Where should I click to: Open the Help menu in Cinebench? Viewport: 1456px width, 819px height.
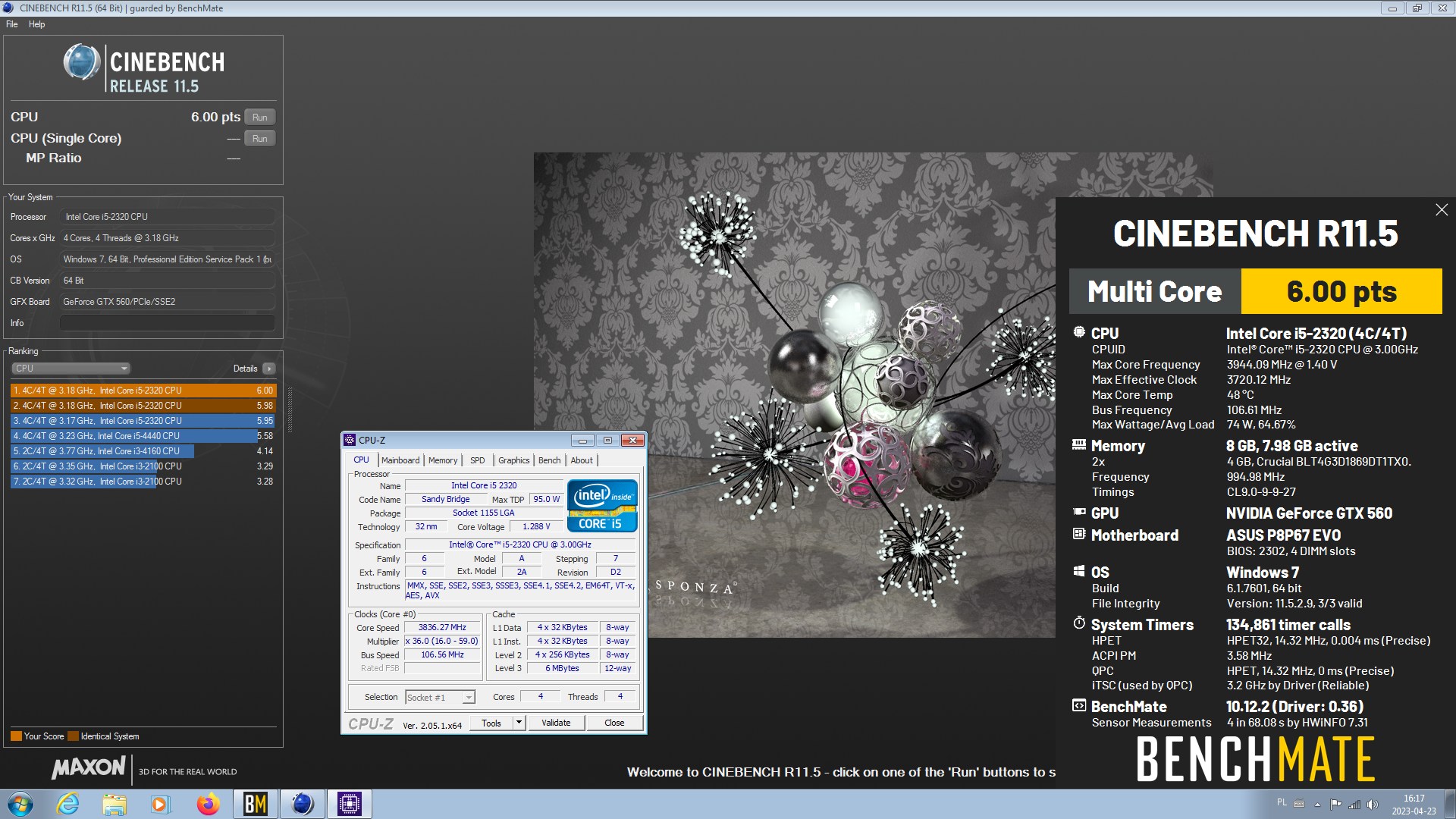coord(36,24)
